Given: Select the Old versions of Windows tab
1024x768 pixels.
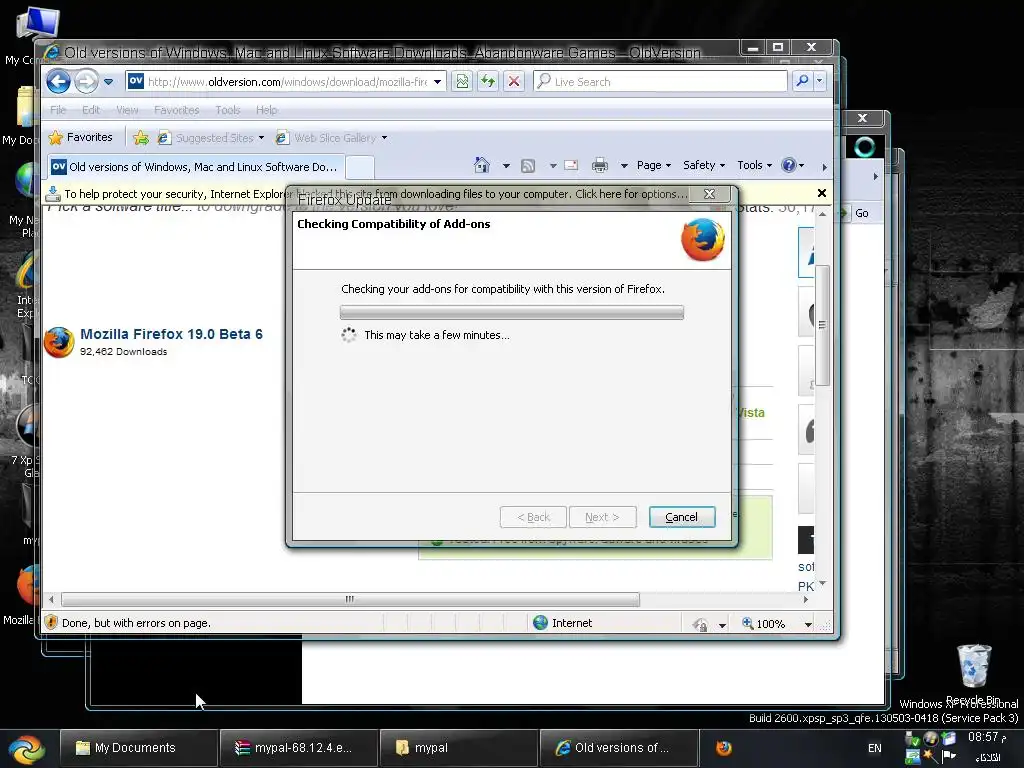Looking at the screenshot, I should point(195,167).
